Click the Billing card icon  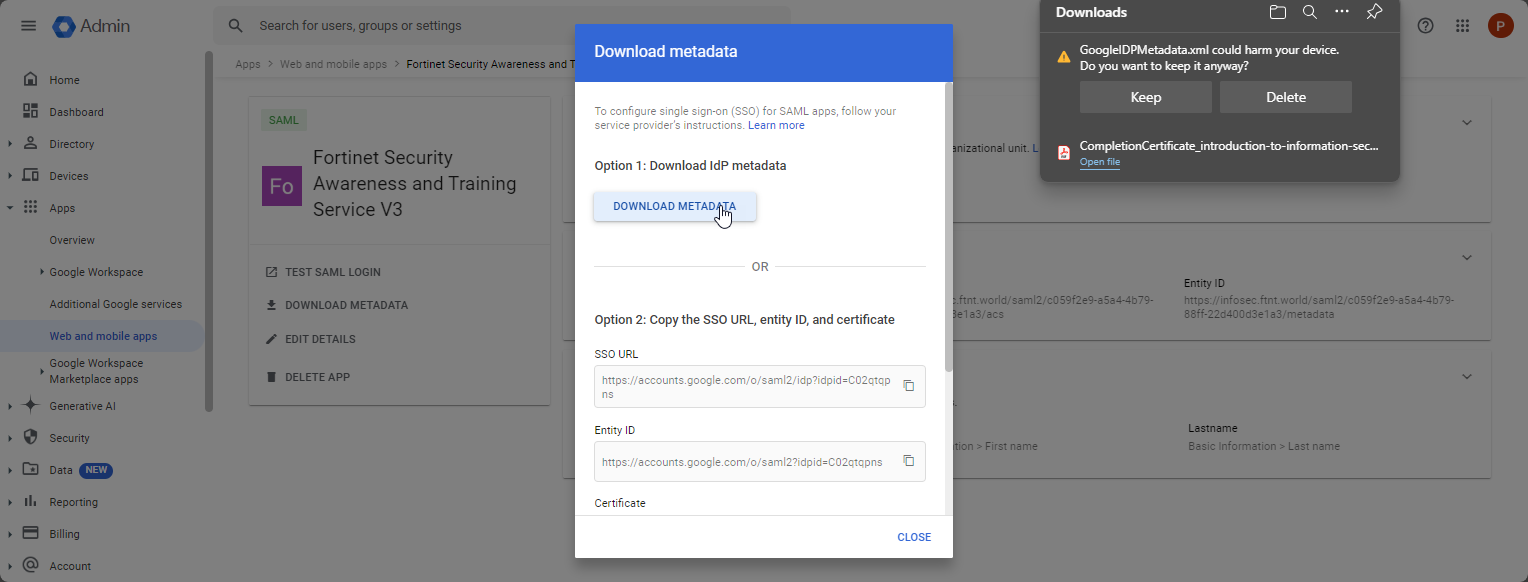tap(30, 534)
